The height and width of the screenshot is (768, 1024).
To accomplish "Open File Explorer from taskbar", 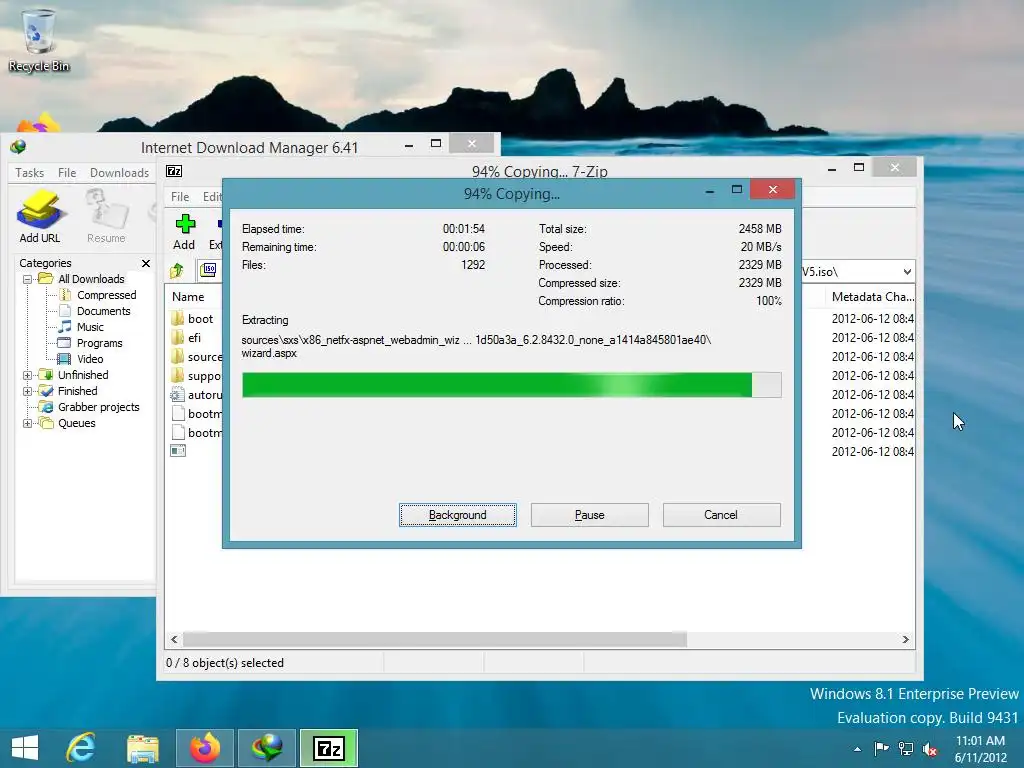I will pyautogui.click(x=142, y=748).
